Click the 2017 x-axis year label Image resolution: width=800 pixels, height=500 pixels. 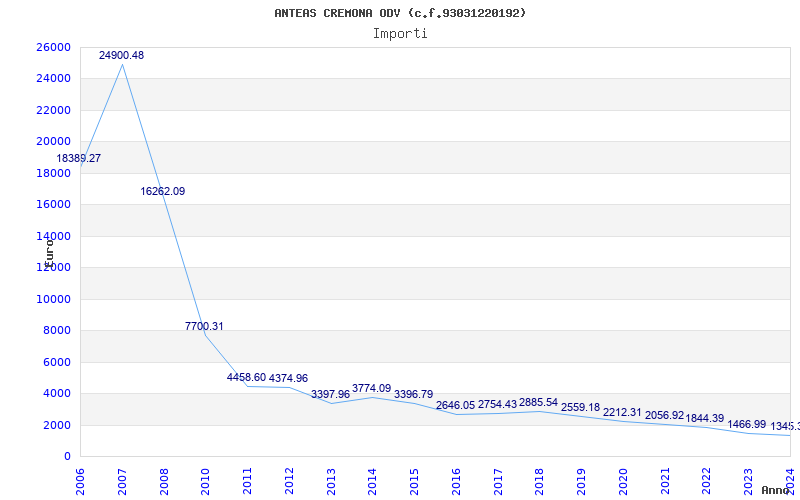(x=498, y=482)
